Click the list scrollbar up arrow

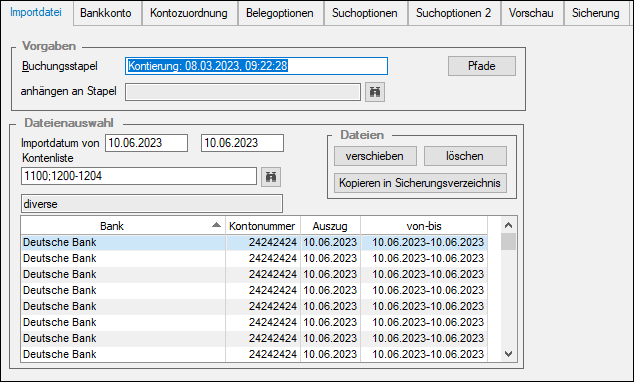click(x=509, y=225)
